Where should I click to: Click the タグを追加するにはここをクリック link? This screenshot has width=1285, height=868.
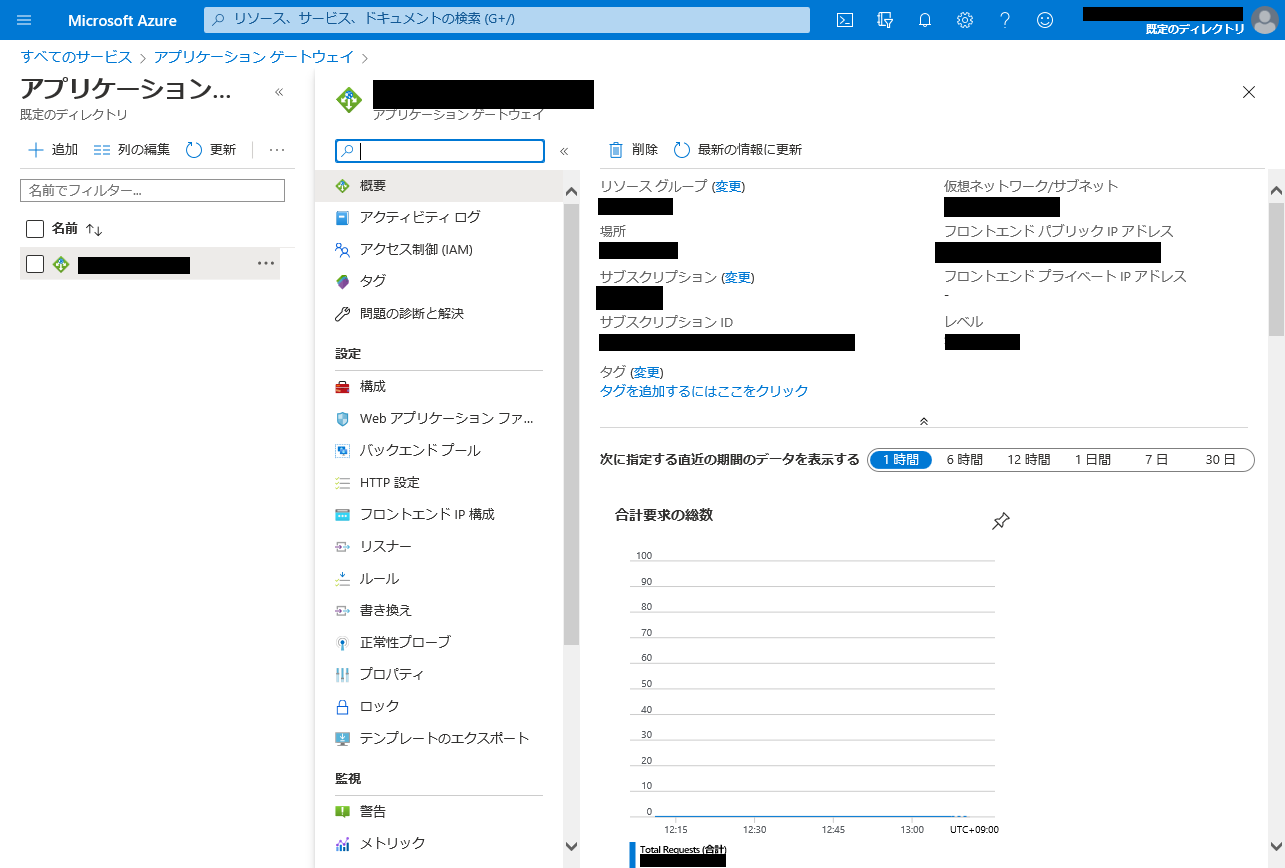pyautogui.click(x=704, y=391)
